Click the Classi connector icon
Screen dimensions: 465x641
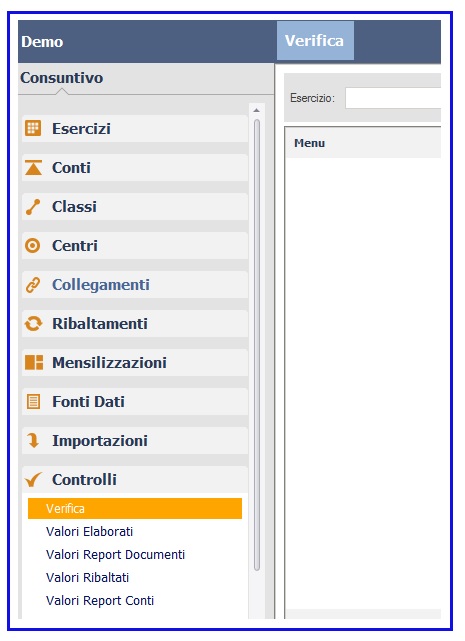(33, 207)
